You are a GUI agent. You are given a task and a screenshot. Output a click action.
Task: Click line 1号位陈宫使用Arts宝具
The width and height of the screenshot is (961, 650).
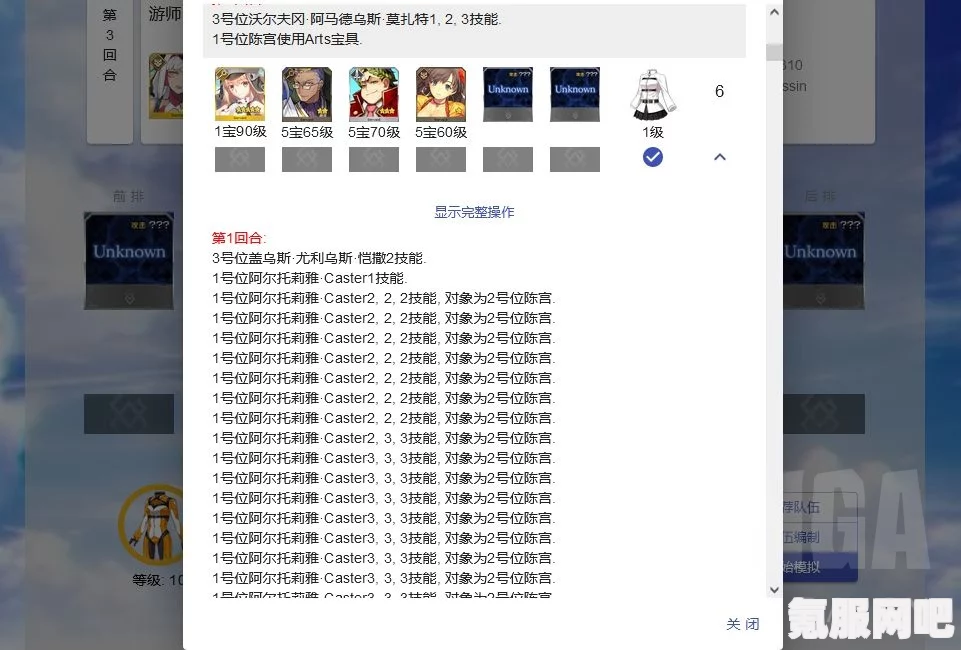coord(287,39)
